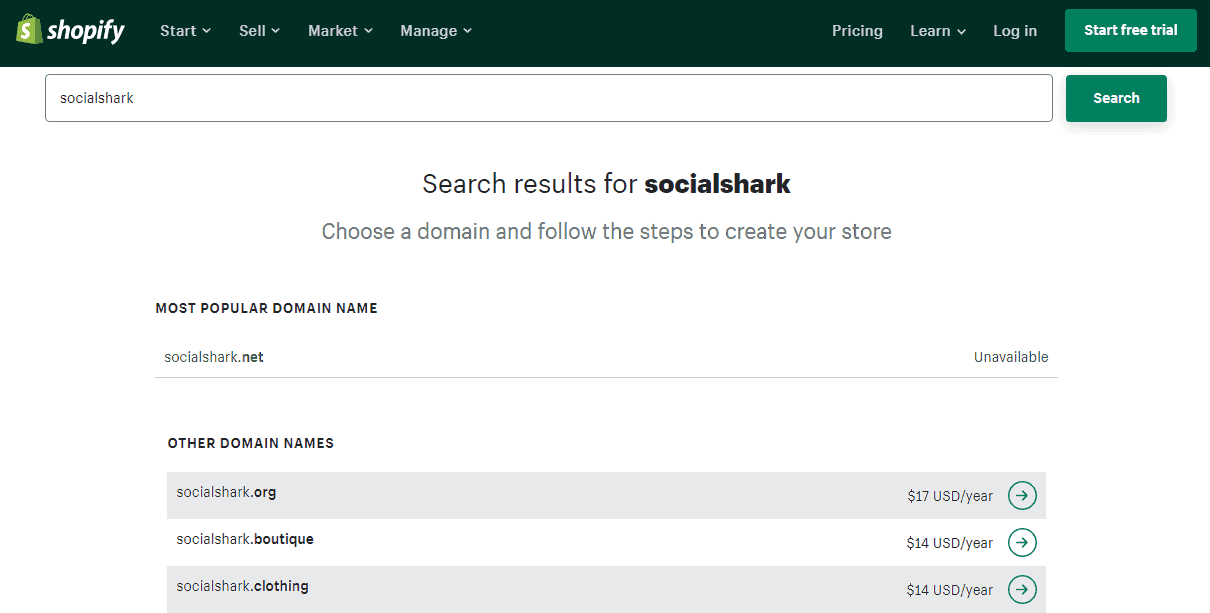Click the socialshark.net domain row
Image resolution: width=1210 pixels, height=613 pixels.
(x=606, y=357)
